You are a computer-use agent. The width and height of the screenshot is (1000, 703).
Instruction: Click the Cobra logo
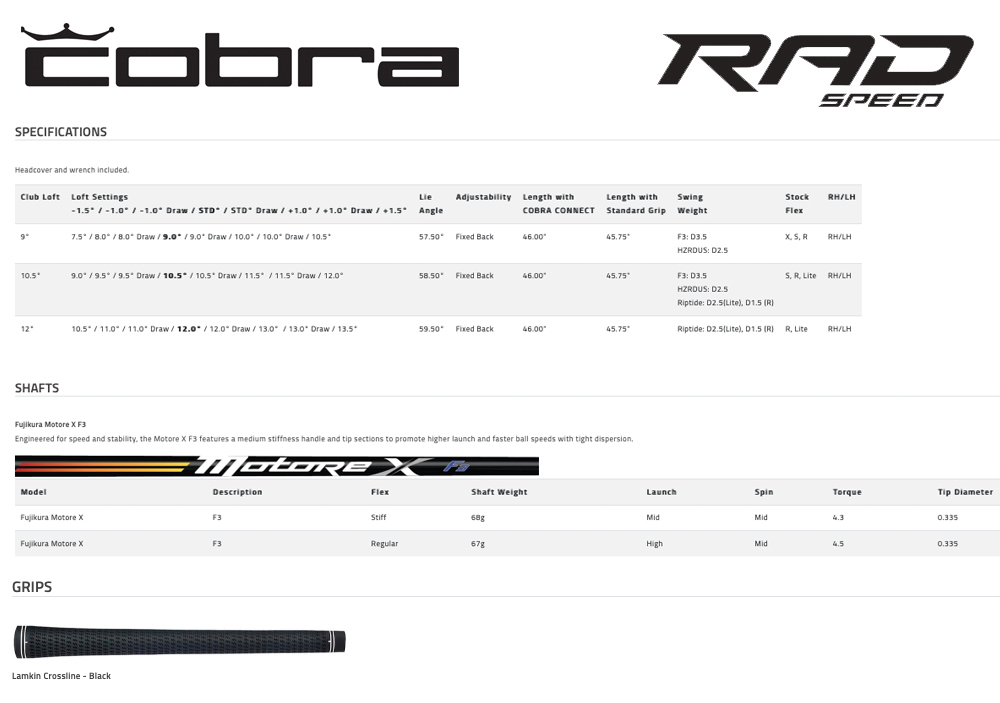[240, 56]
